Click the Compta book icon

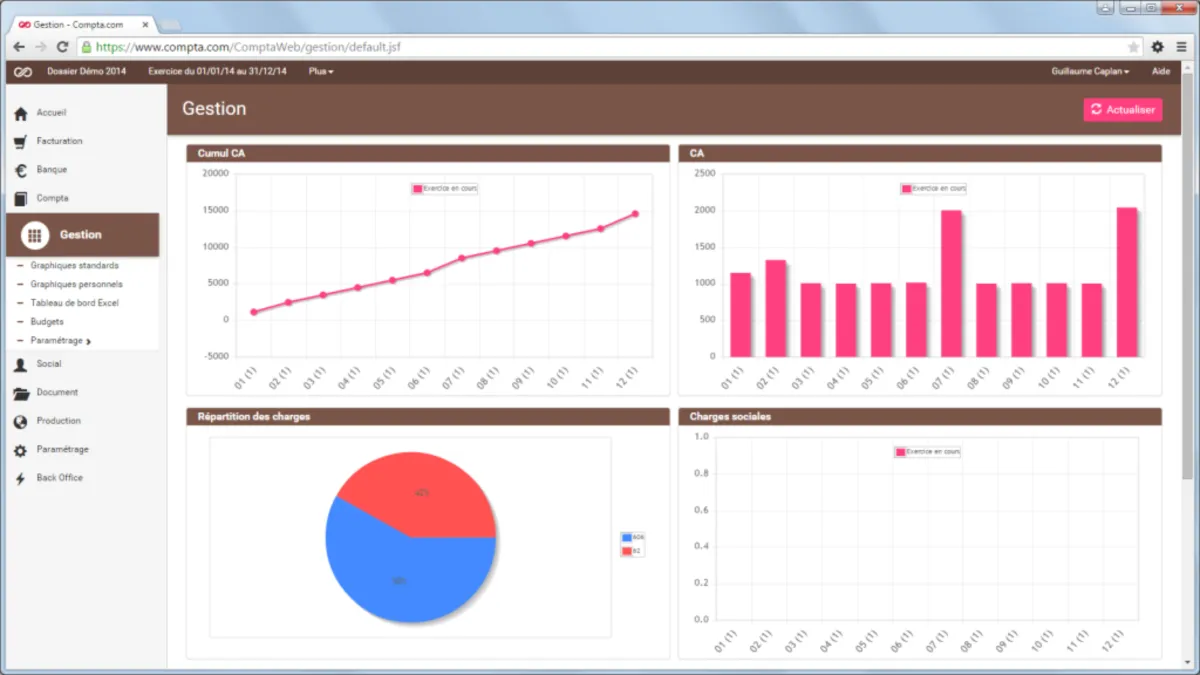click(20, 199)
